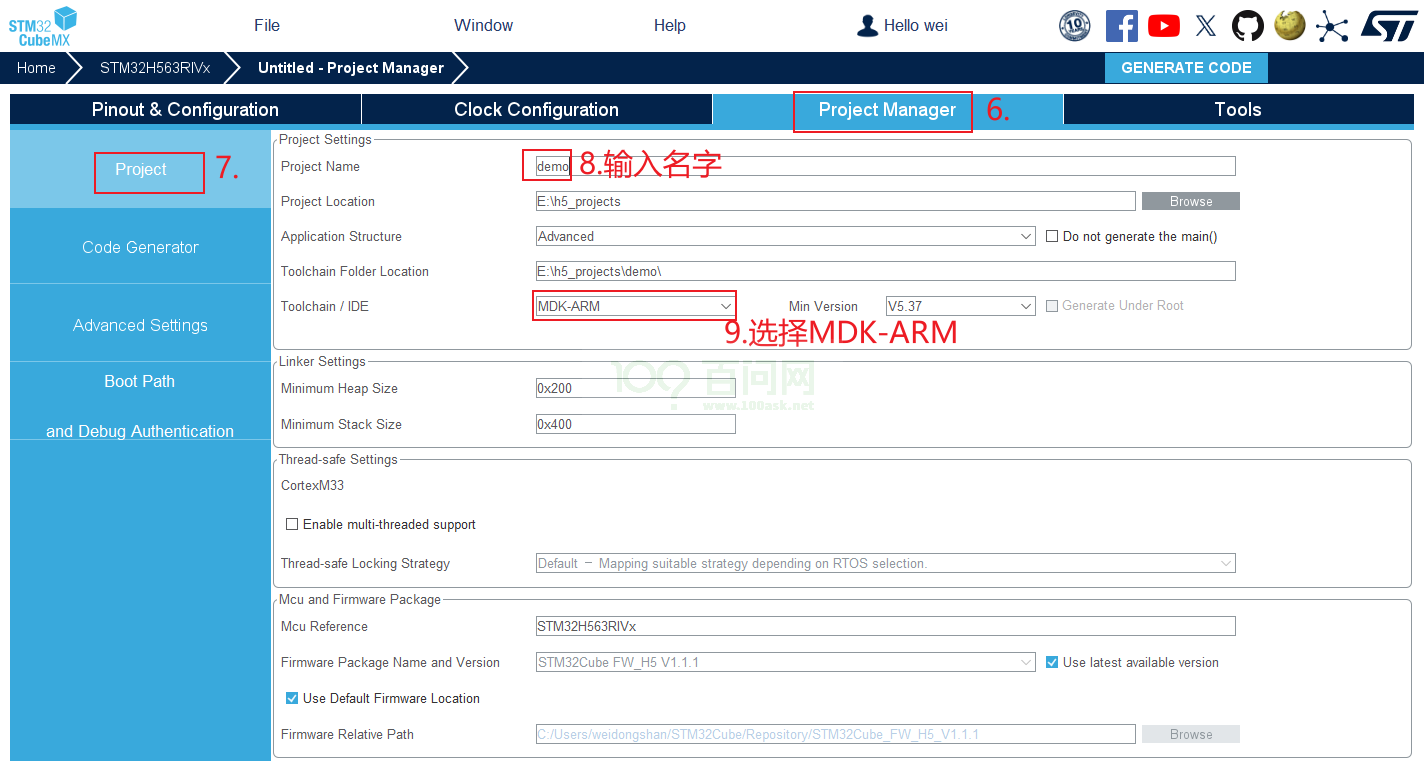Click the Minimum Heap Size label
This screenshot has height=771, width=1424.
[339, 388]
